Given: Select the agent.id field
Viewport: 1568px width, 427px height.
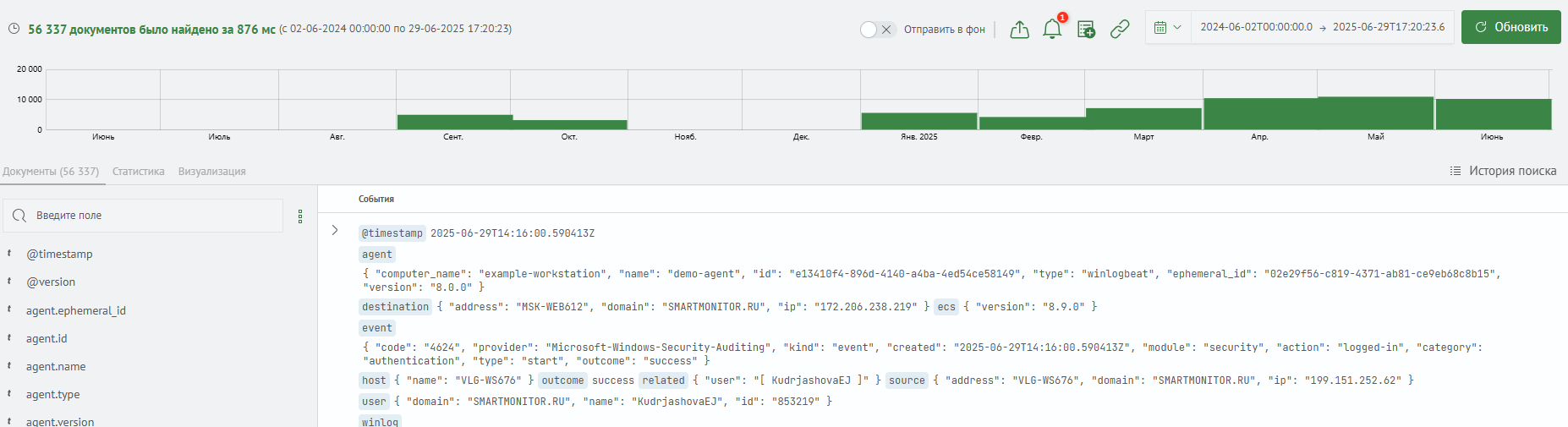Looking at the screenshot, I should click(x=47, y=338).
